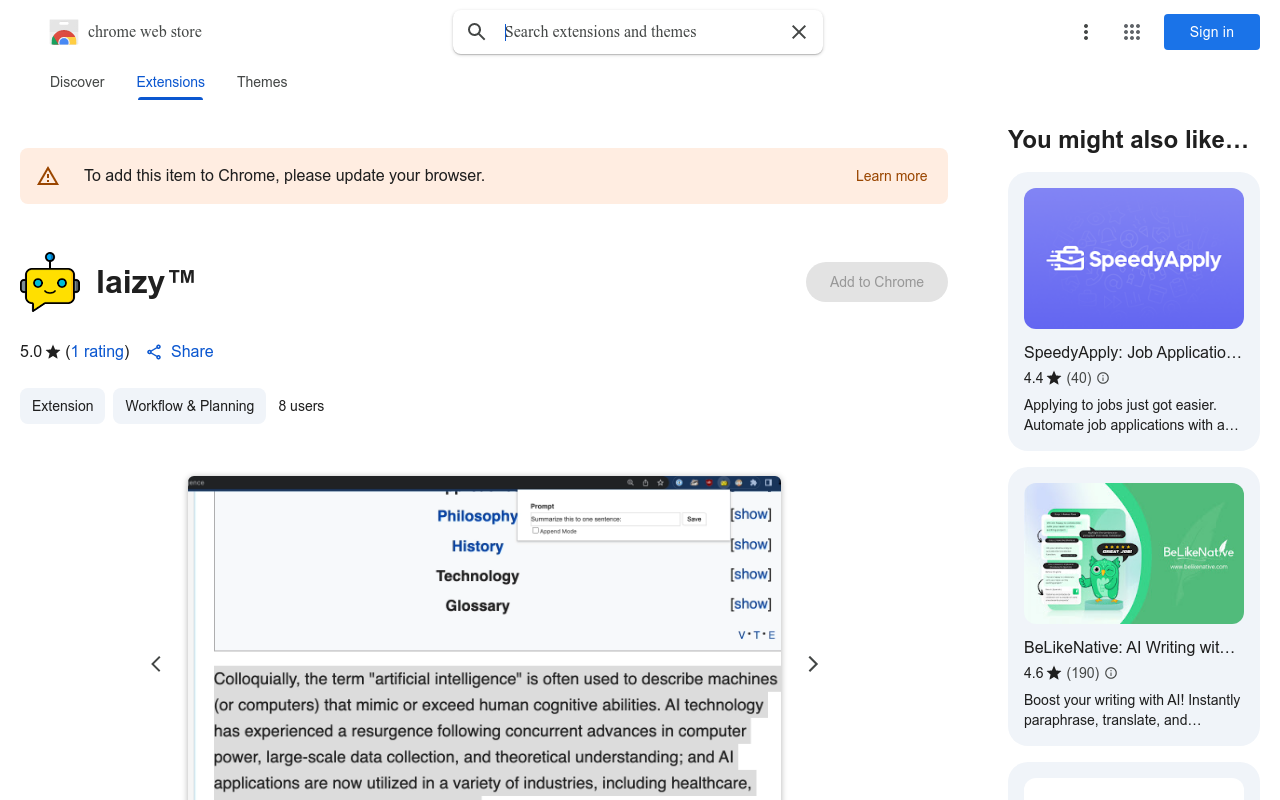1280x800 pixels.
Task: Follow the Learn more link
Action: pyautogui.click(x=892, y=176)
